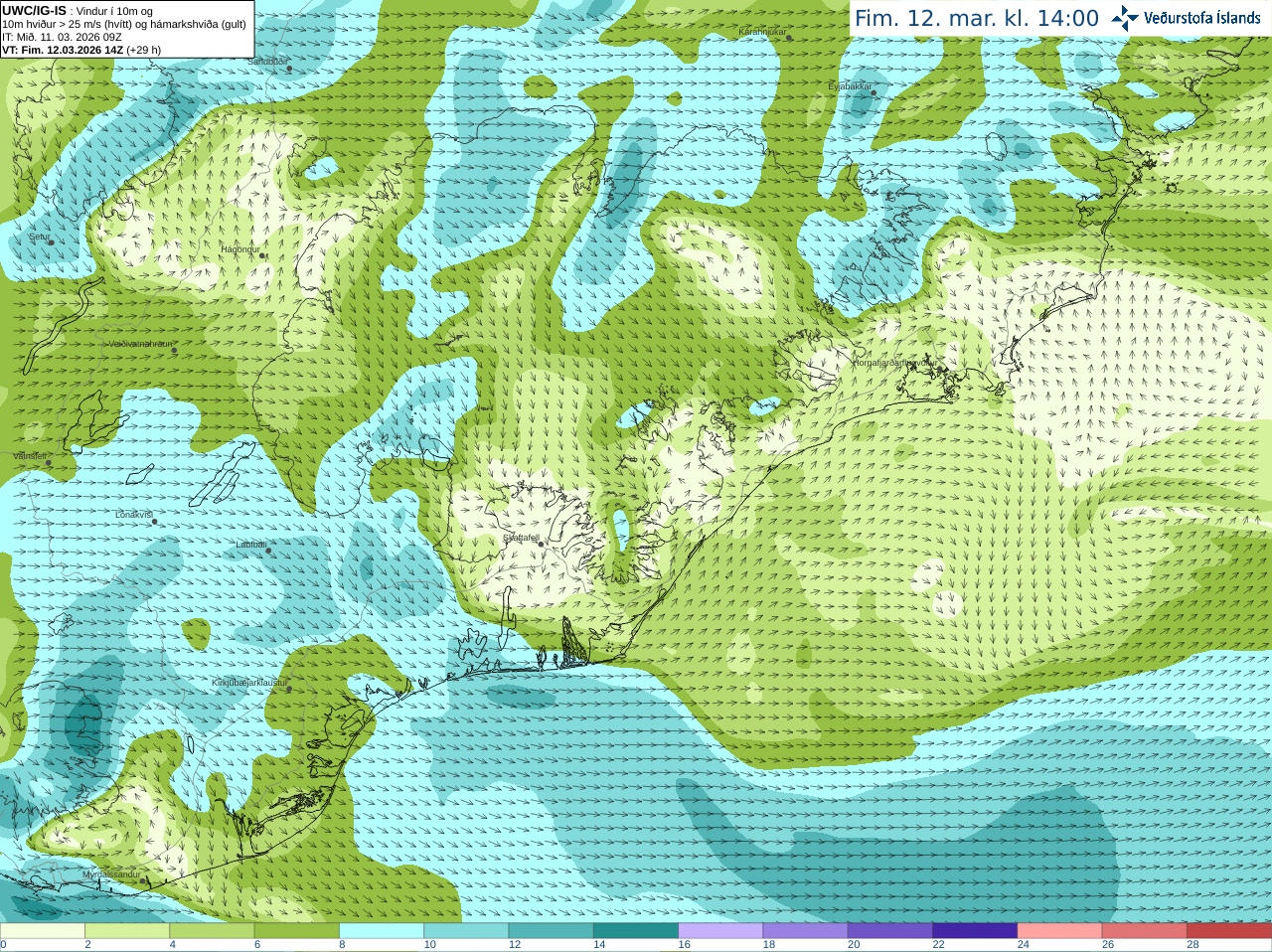
Task: Select the Setur station marker dot
Action: click(x=51, y=242)
